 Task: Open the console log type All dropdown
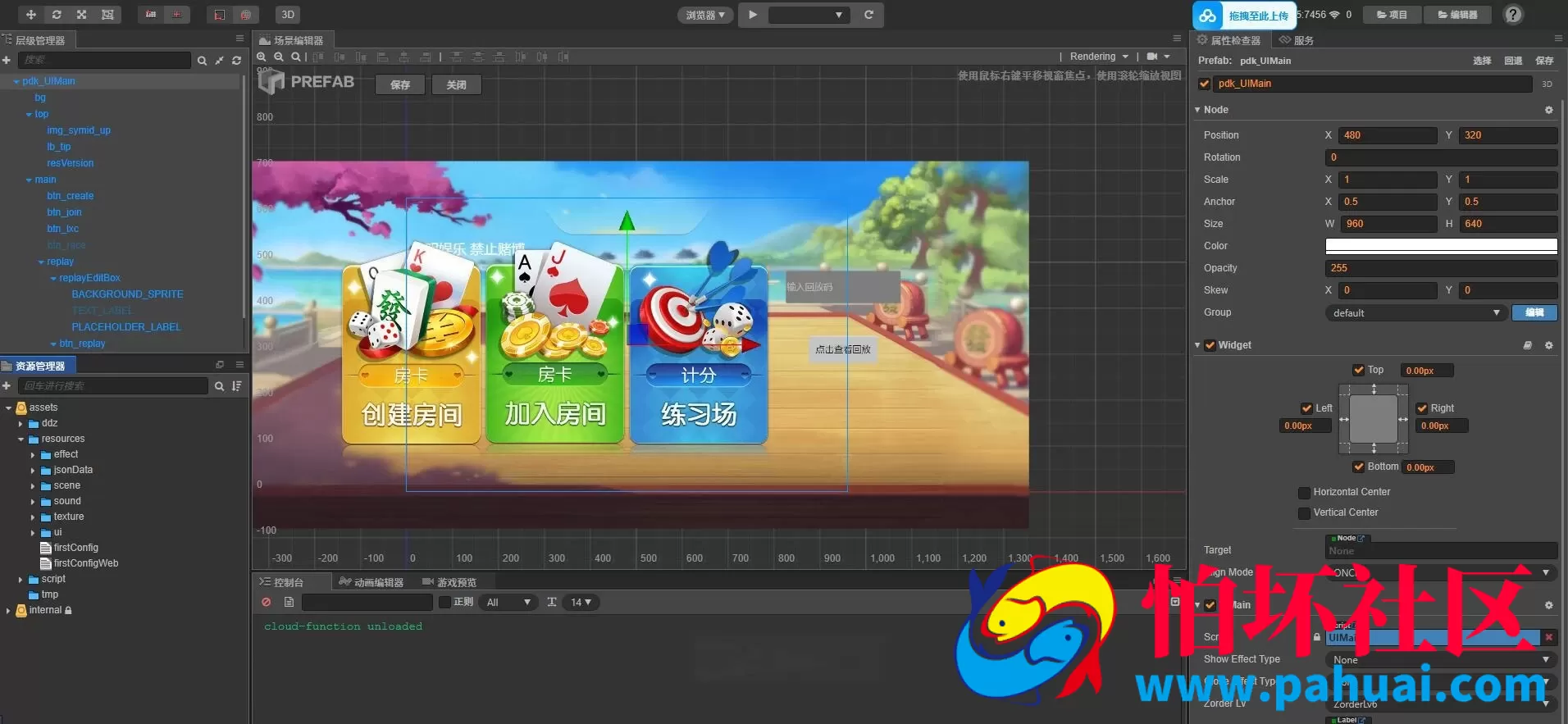click(508, 603)
